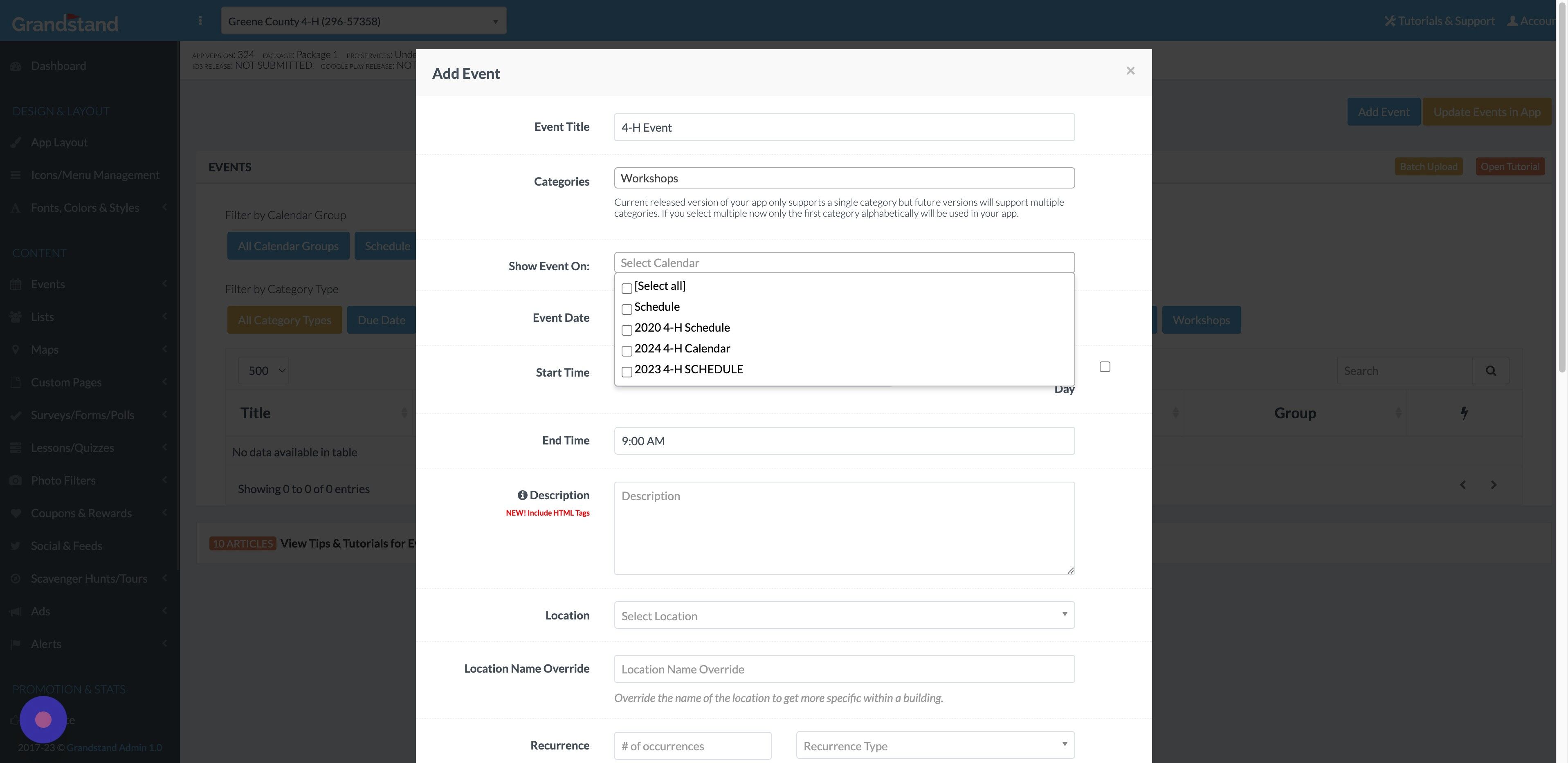This screenshot has height=763, width=1568.
Task: Open Dashboard in the sidebar
Action: click(x=58, y=66)
